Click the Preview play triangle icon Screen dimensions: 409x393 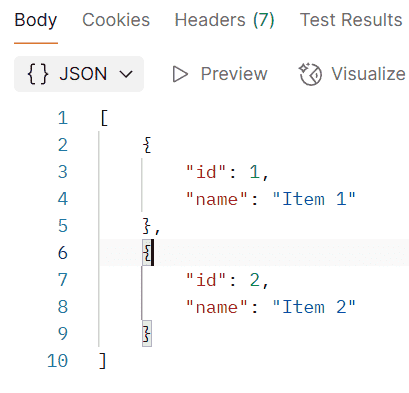(180, 74)
